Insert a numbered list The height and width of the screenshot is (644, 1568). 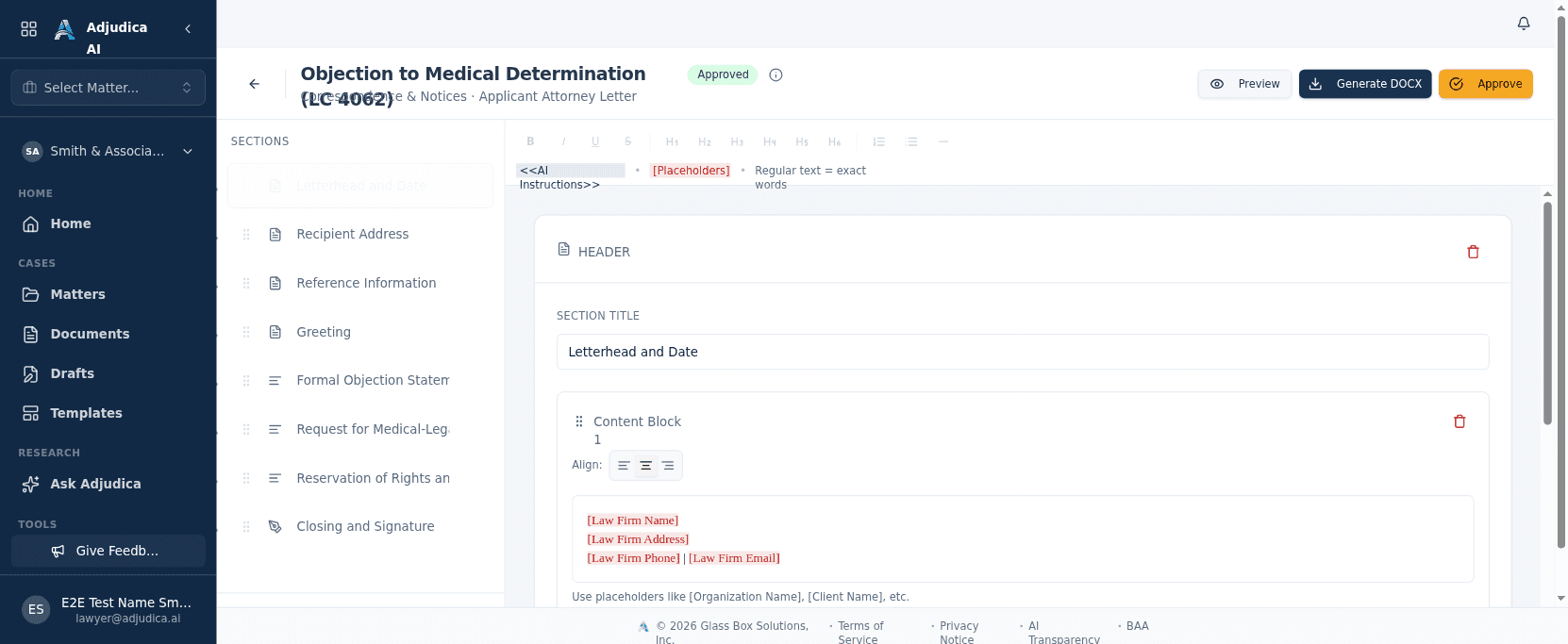tap(878, 141)
